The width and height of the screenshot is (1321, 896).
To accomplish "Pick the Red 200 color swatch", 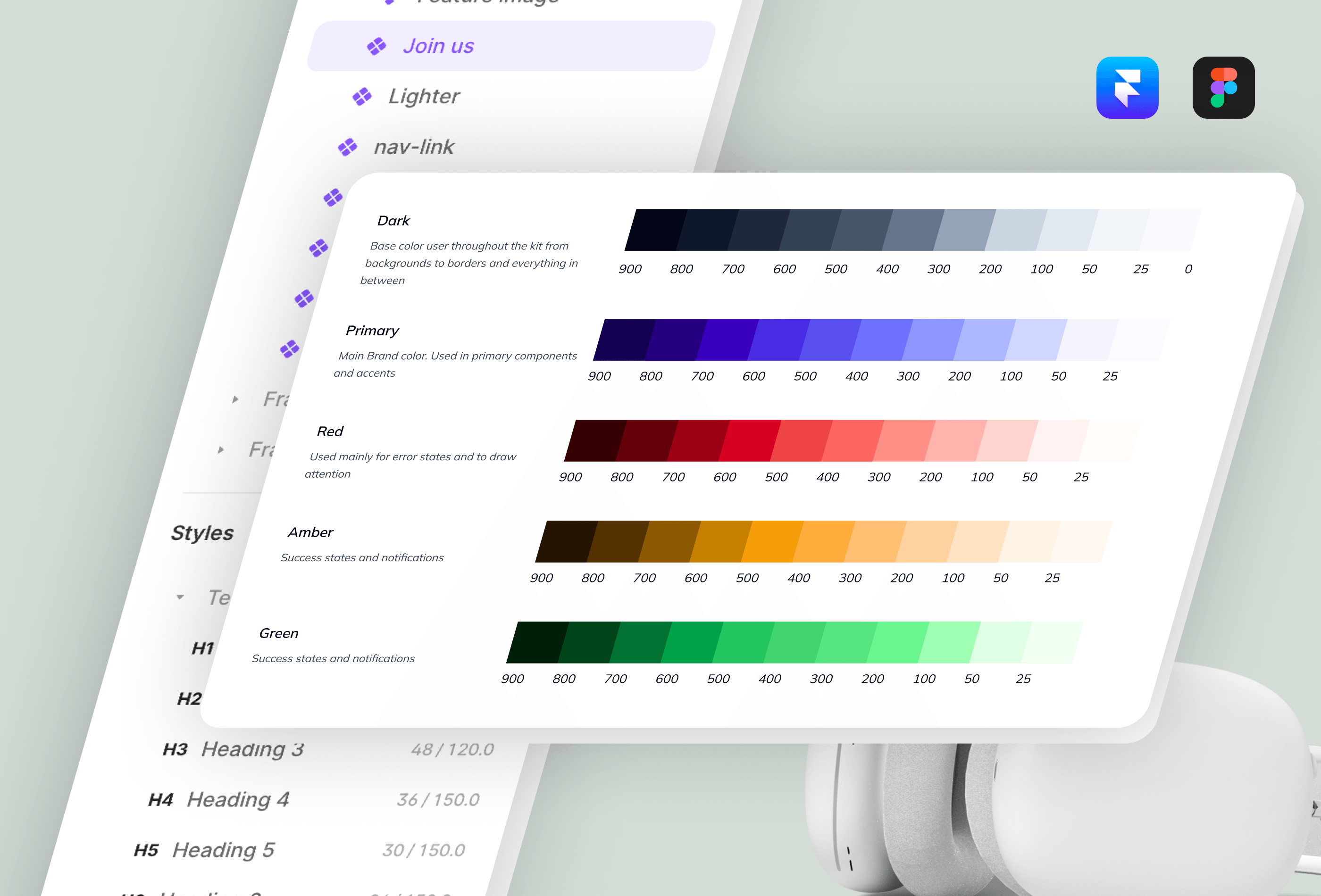I will (955, 441).
